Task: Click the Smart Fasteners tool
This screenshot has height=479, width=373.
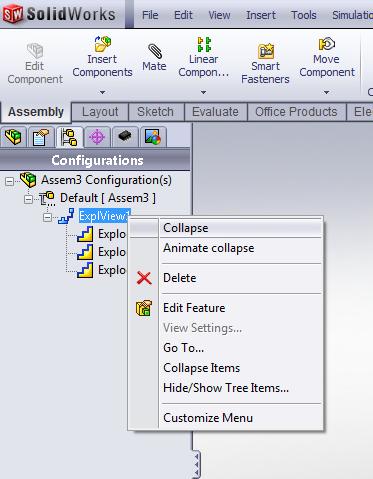Action: [x=265, y=64]
